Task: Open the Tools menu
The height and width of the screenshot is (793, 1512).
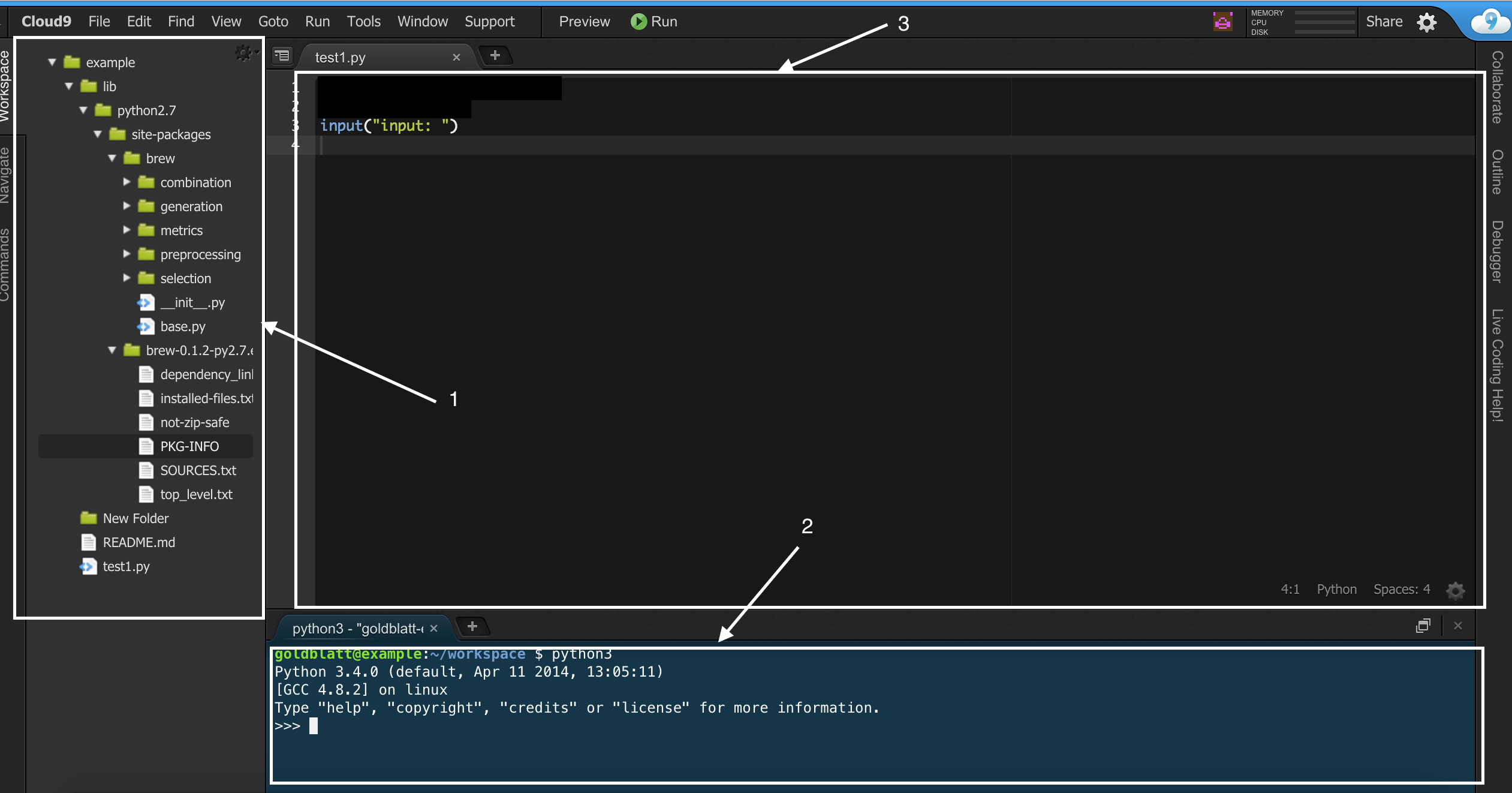Action: click(x=363, y=22)
